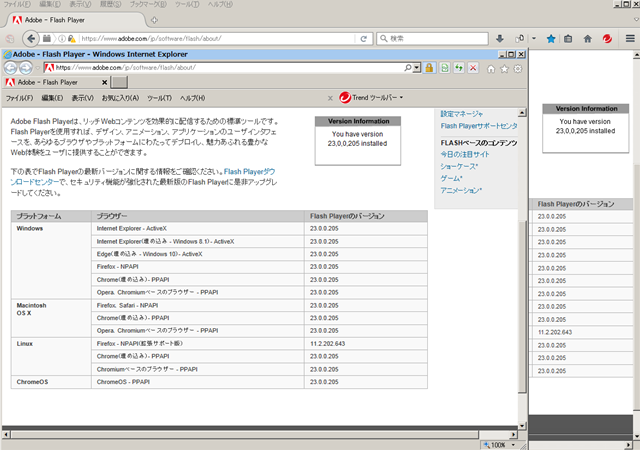Open the Internet Explorer favorites star
The height and width of the screenshot is (450, 640).
tap(504, 69)
